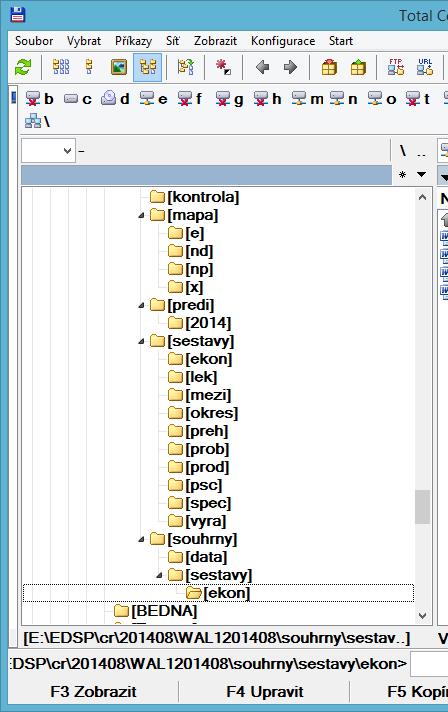This screenshot has height=712, width=448.
Task: Click the forward arrow toolbar icon
Action: [290, 68]
